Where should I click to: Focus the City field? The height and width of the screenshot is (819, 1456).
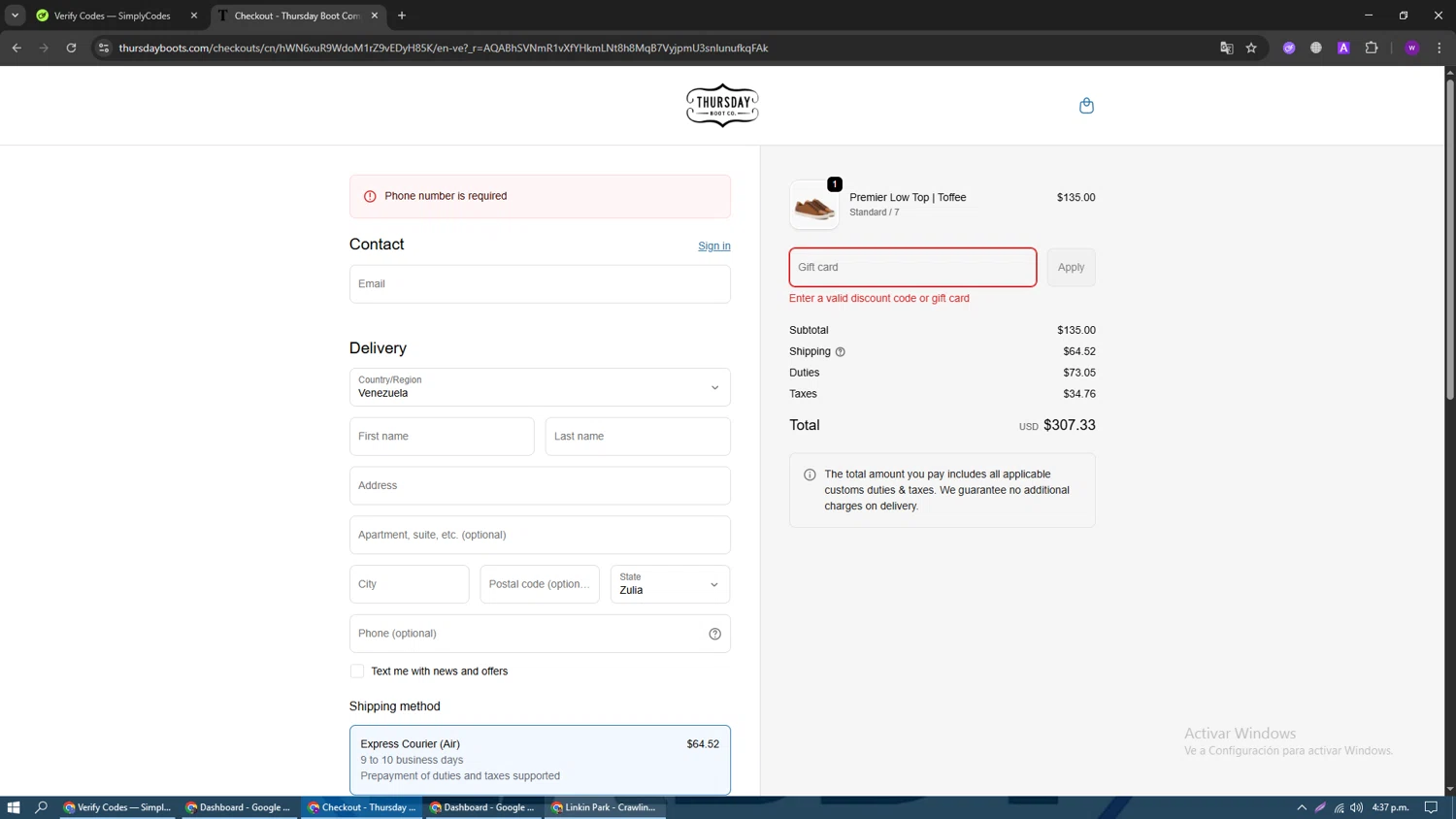[409, 584]
